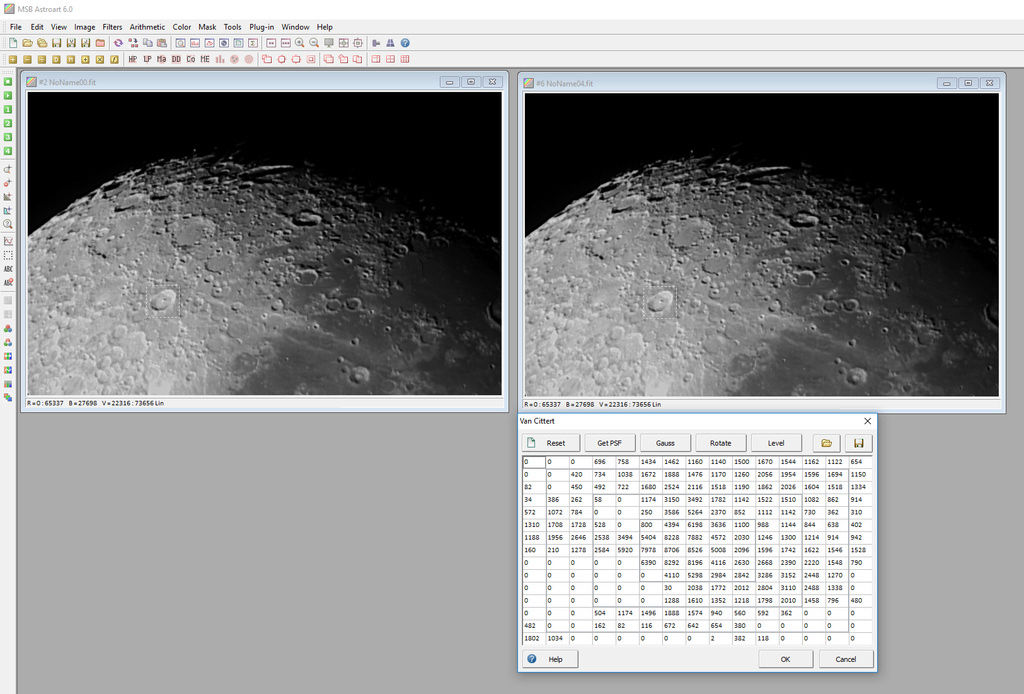
Task: Click the Gauss button
Action: tap(665, 443)
